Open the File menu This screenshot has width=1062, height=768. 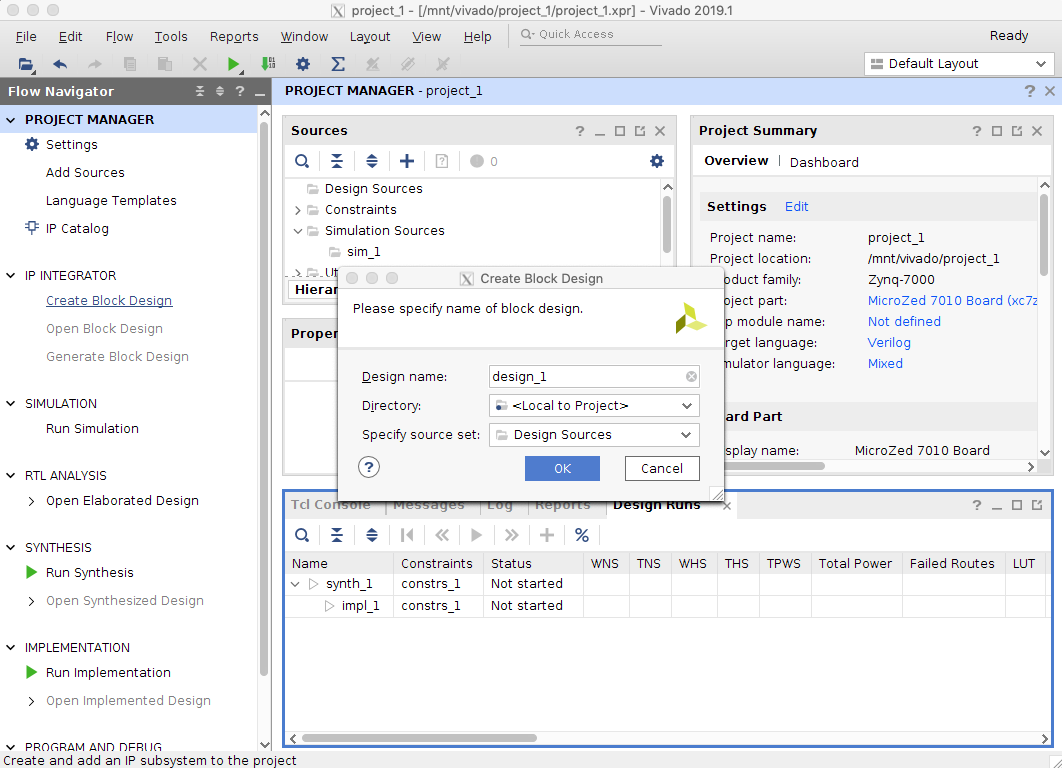tap(26, 37)
